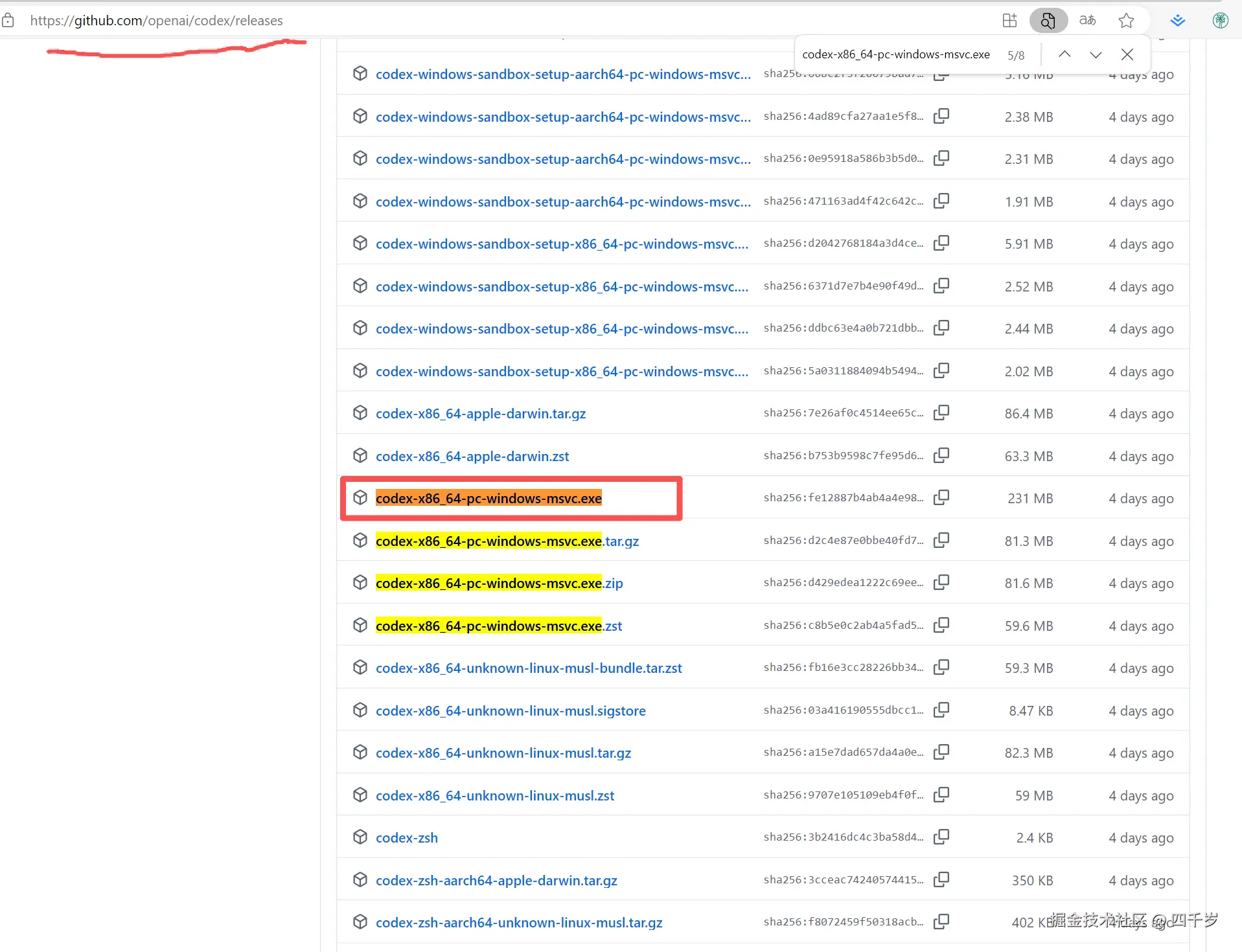
Task: Download codex-zsh-aarch64-apple-darwin.tar.gz
Action: (496, 880)
